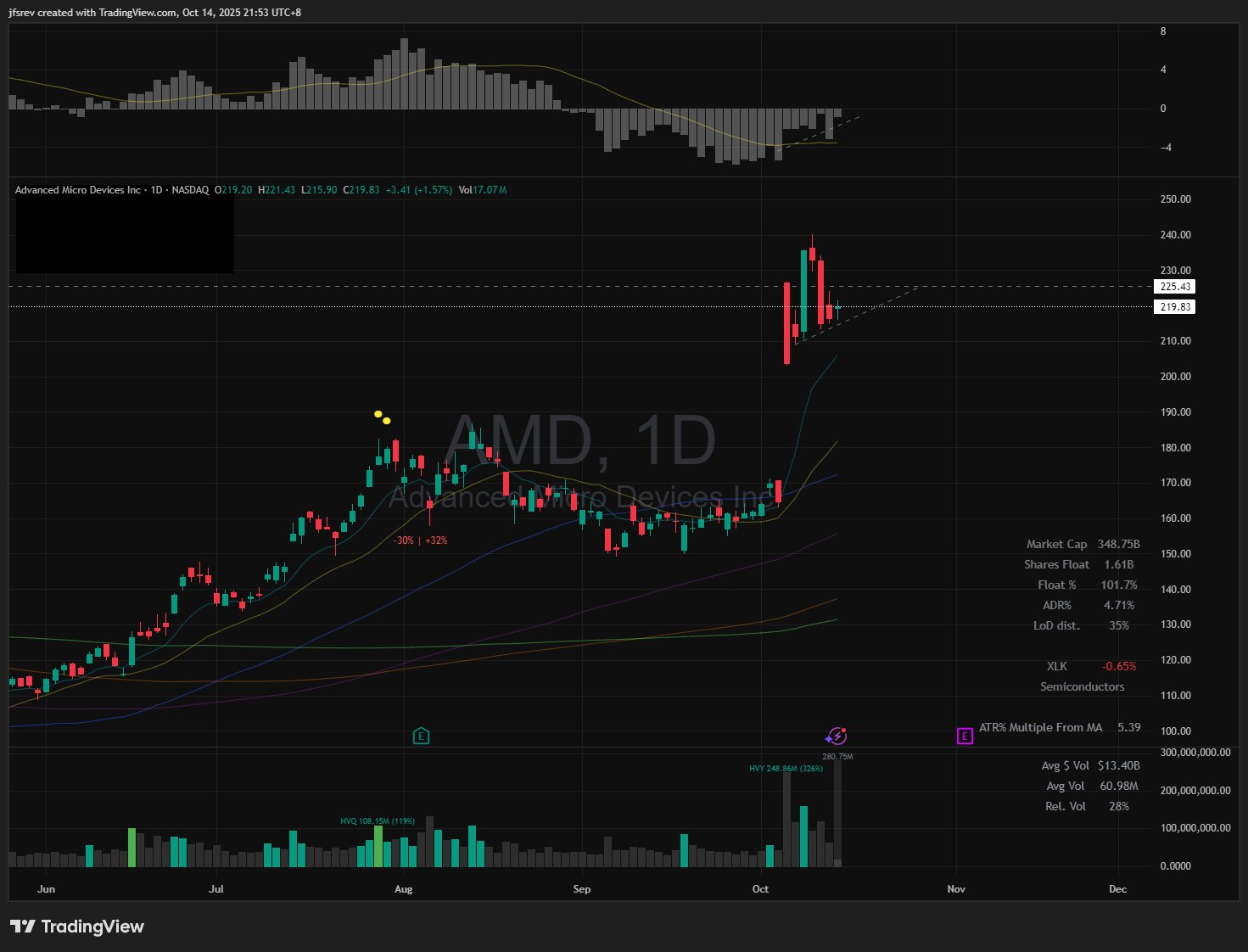Select the 225.43 price line label
The width and height of the screenshot is (1248, 952).
pos(1175,287)
